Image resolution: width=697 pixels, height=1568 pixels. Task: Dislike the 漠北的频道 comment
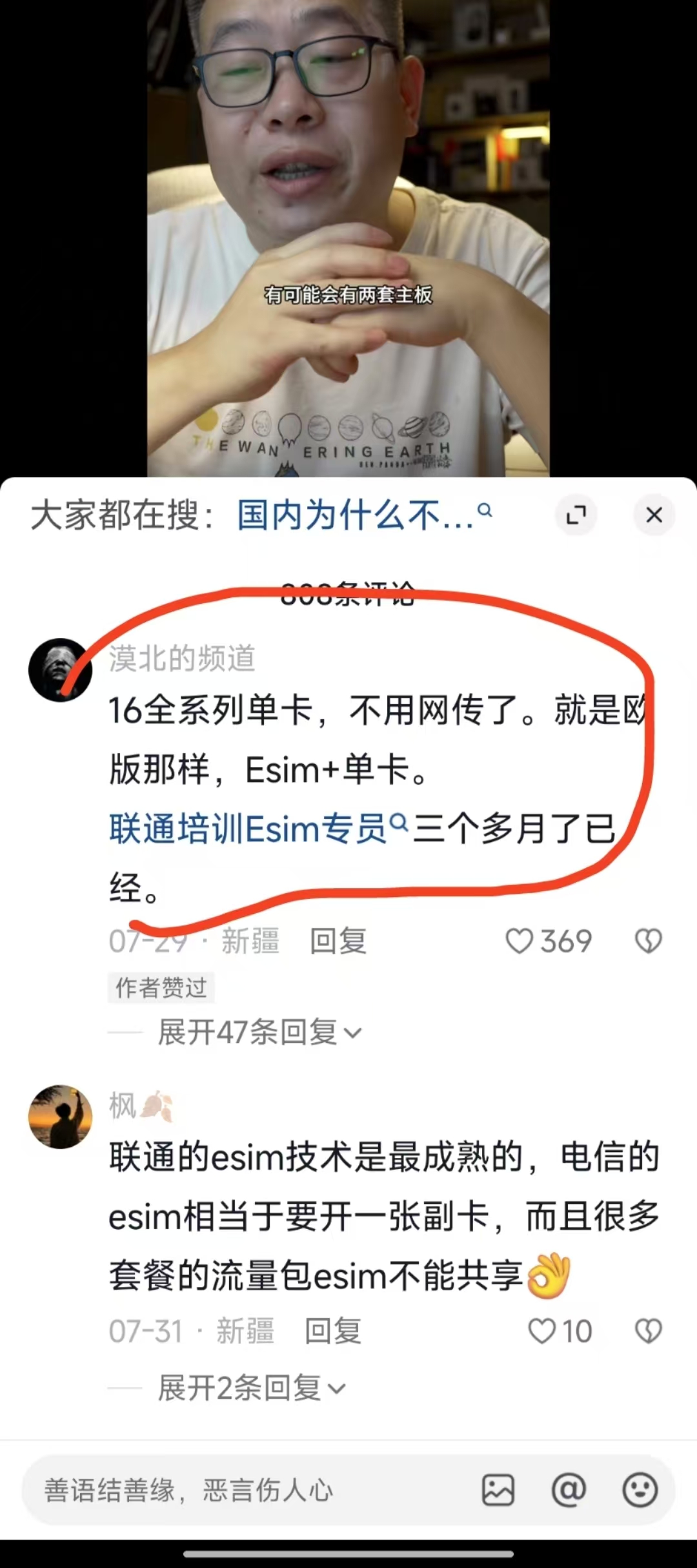tap(649, 941)
